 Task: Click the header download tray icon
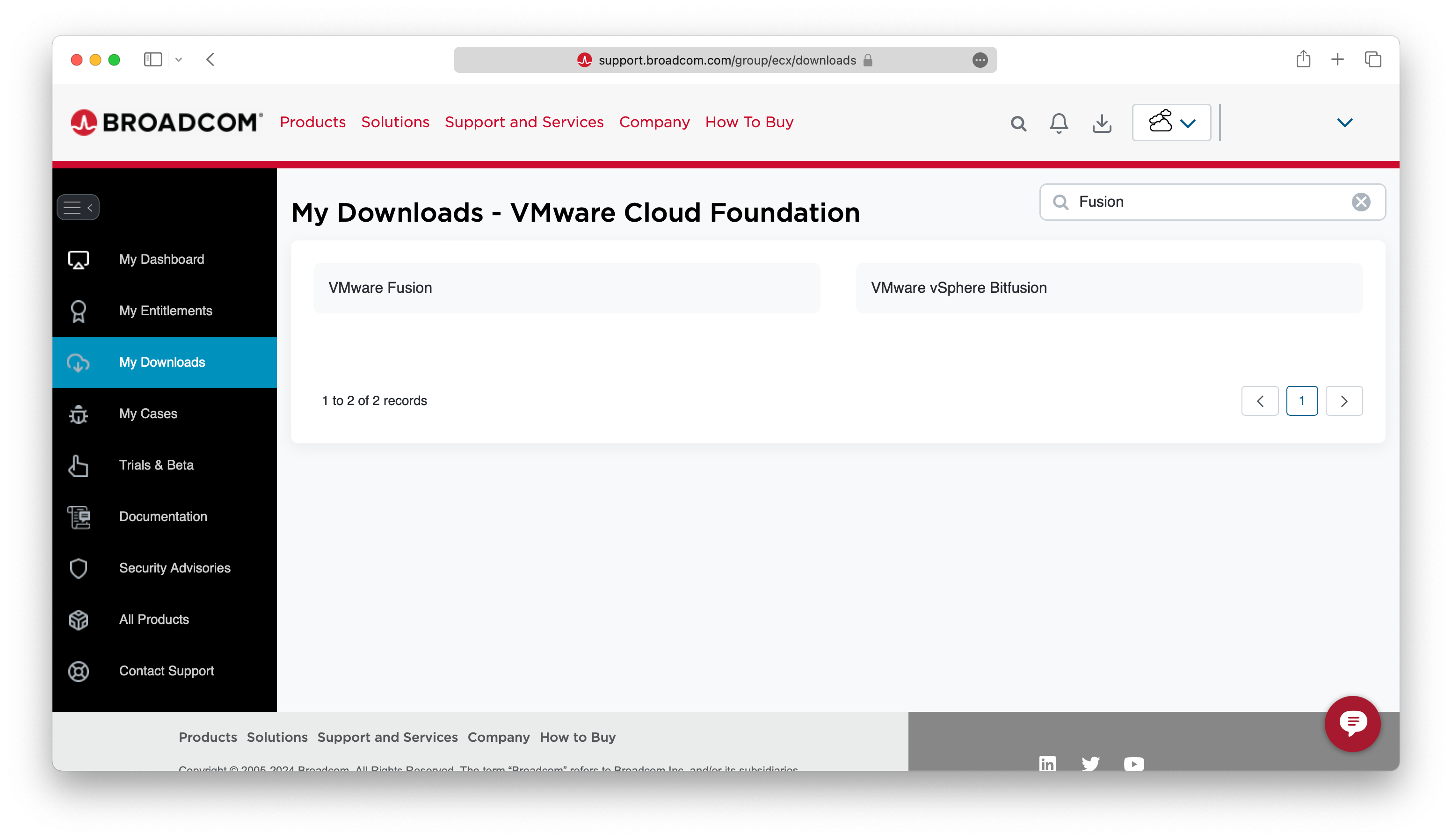pos(1101,123)
